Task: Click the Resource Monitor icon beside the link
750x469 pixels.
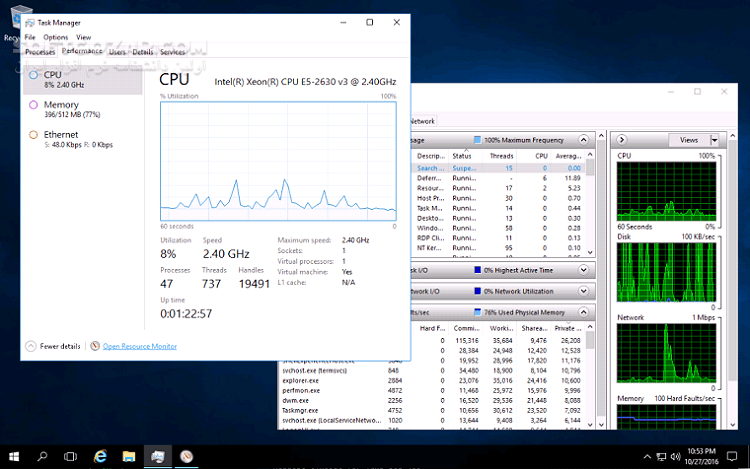Action: 95,346
